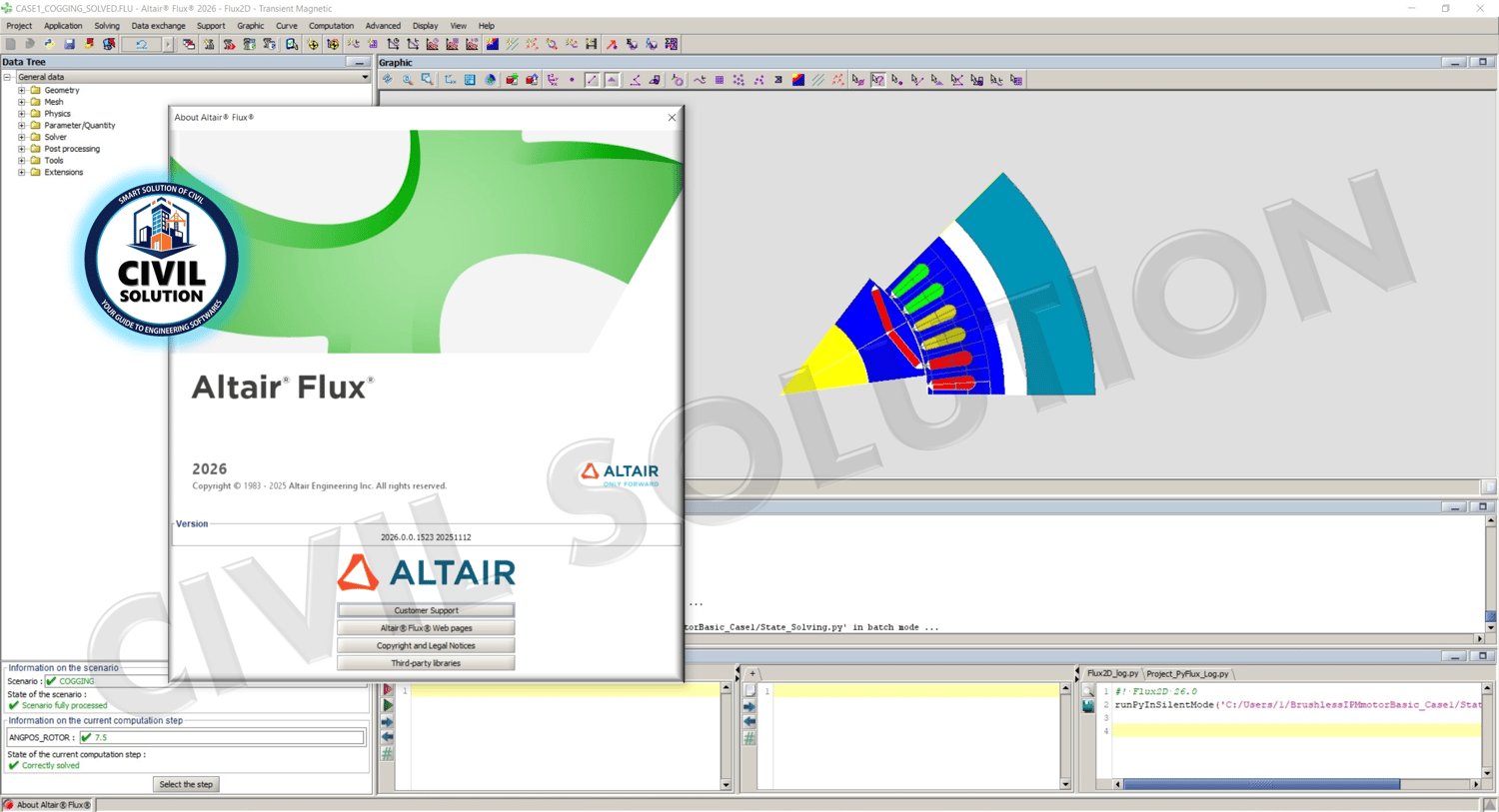Minimize the Data Tree panel
The height and width of the screenshot is (812, 1499).
(x=359, y=62)
